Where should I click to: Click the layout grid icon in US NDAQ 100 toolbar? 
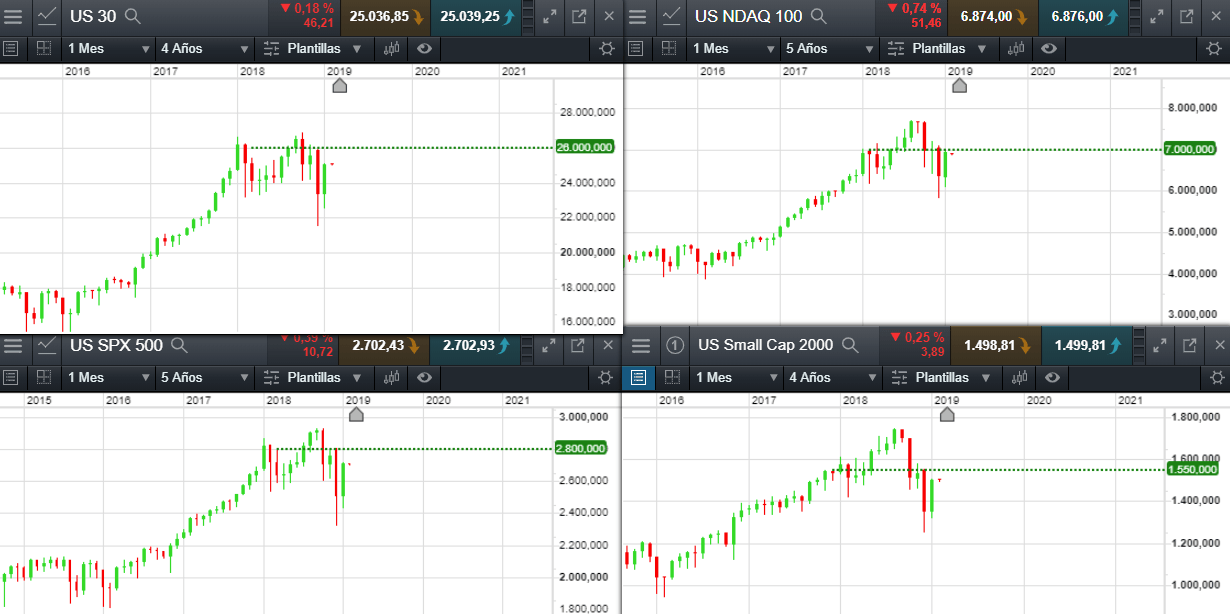(669, 48)
